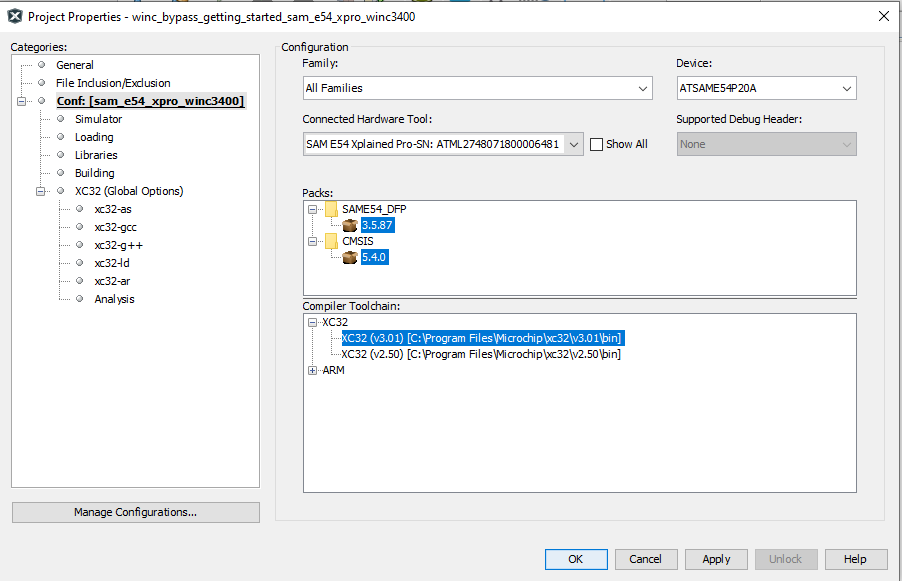The height and width of the screenshot is (581, 902).
Task: Select the xc32-ar category
Action: [113, 281]
